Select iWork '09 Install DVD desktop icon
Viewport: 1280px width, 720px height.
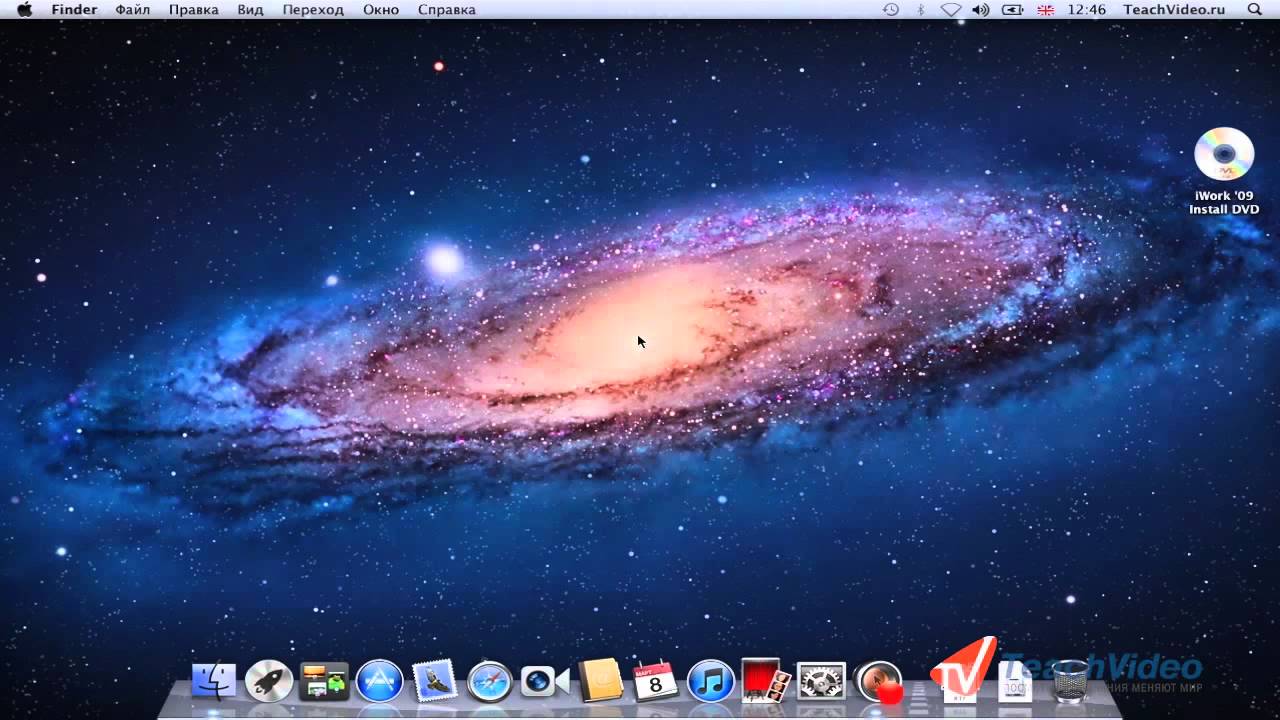(x=1224, y=171)
